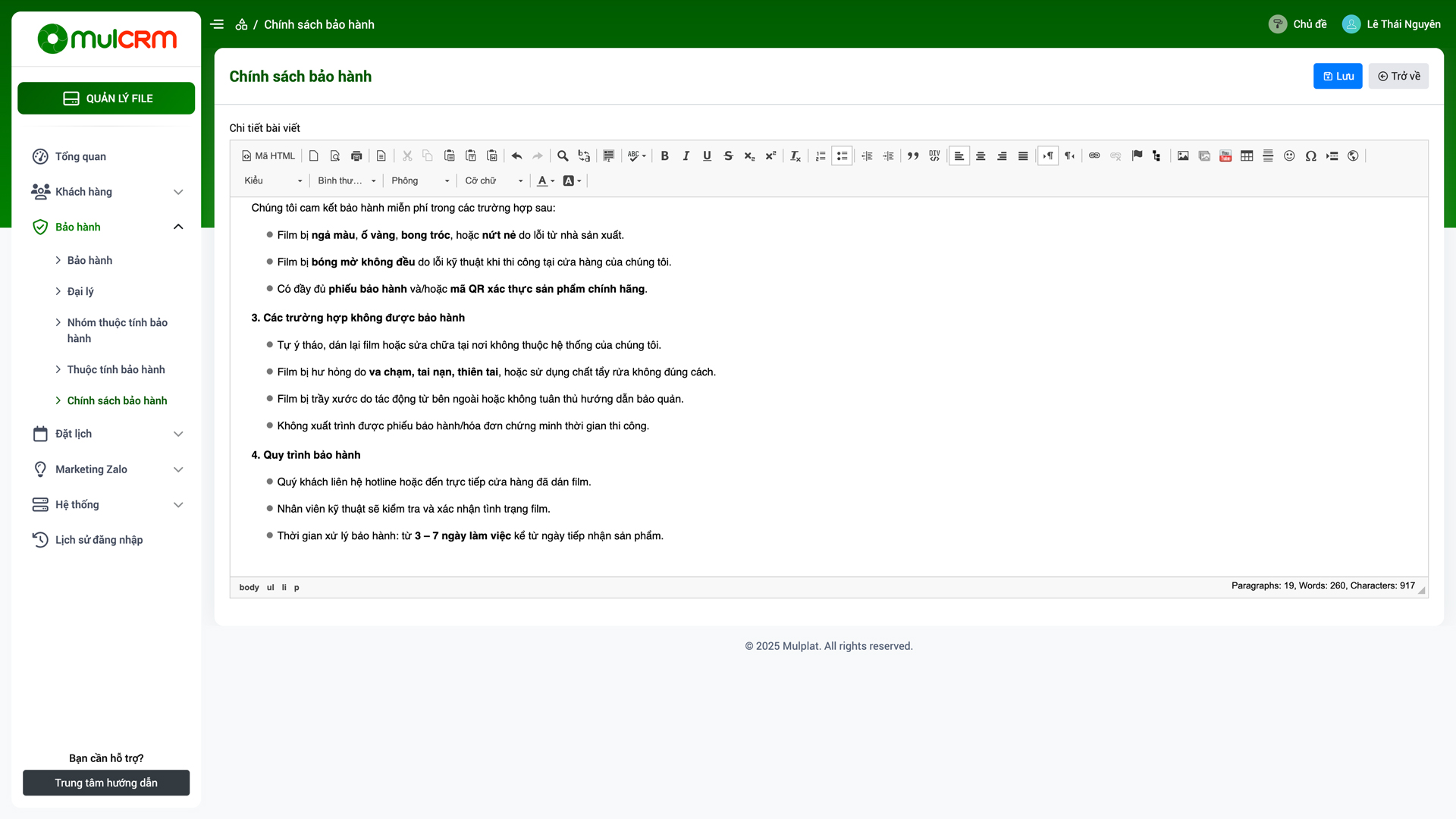
Task: Open the Kiểu styles dropdown
Action: click(x=273, y=180)
